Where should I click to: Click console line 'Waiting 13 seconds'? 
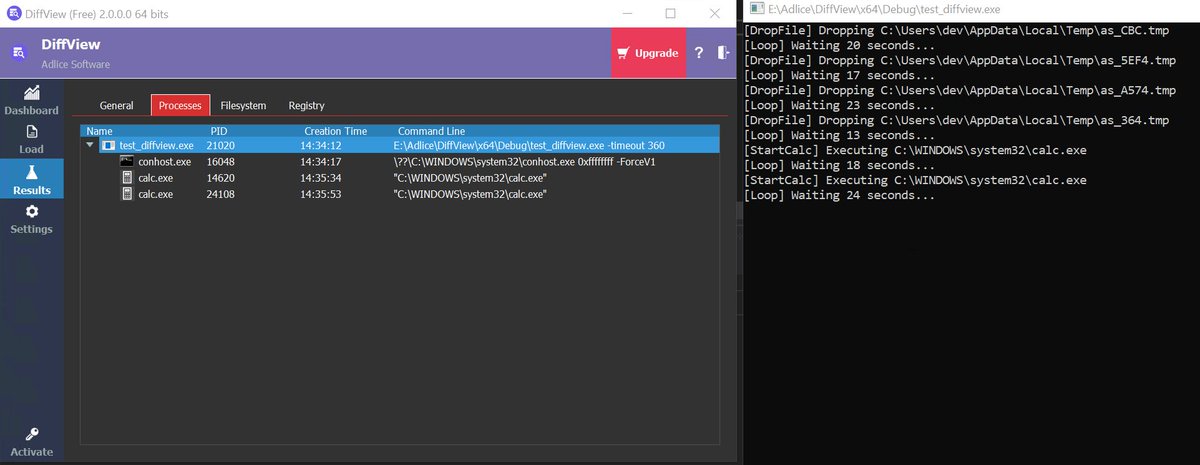click(840, 136)
